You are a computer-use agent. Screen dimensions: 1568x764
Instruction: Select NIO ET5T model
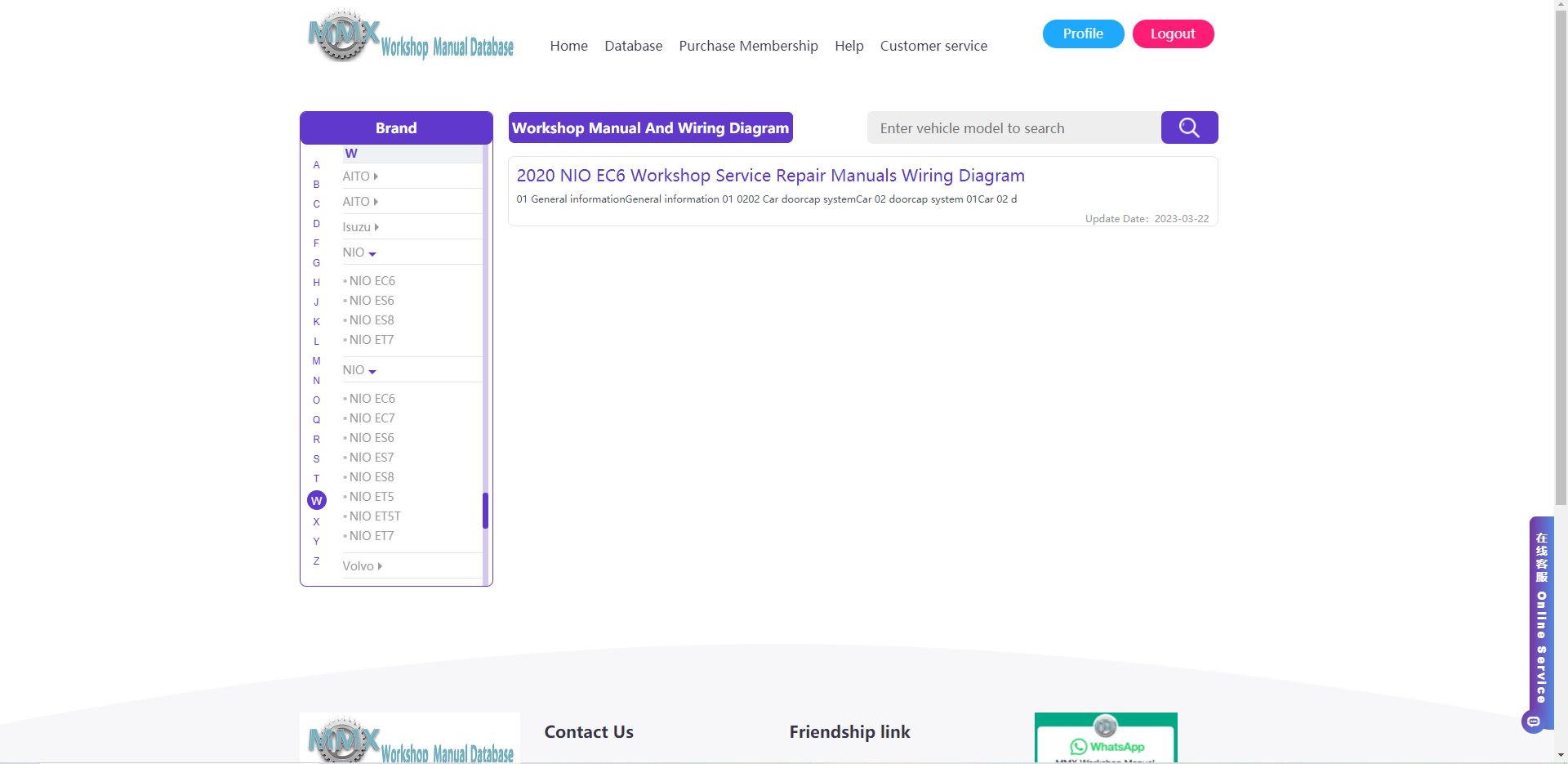[x=375, y=516]
